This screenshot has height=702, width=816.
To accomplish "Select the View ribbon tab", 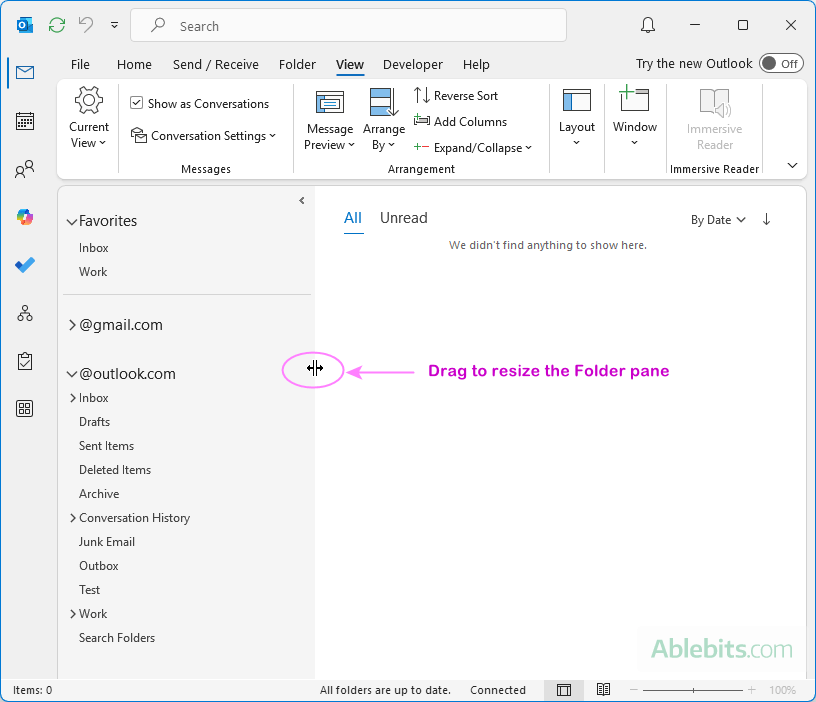I will 350,65.
